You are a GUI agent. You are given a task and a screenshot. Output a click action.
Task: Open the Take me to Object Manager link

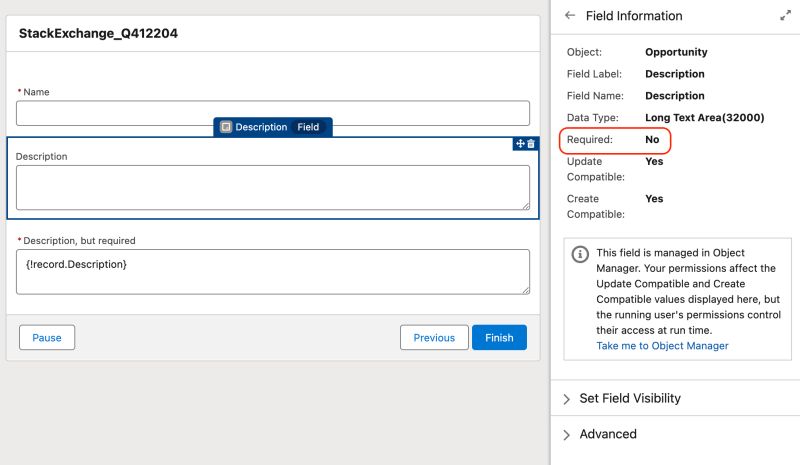(662, 346)
